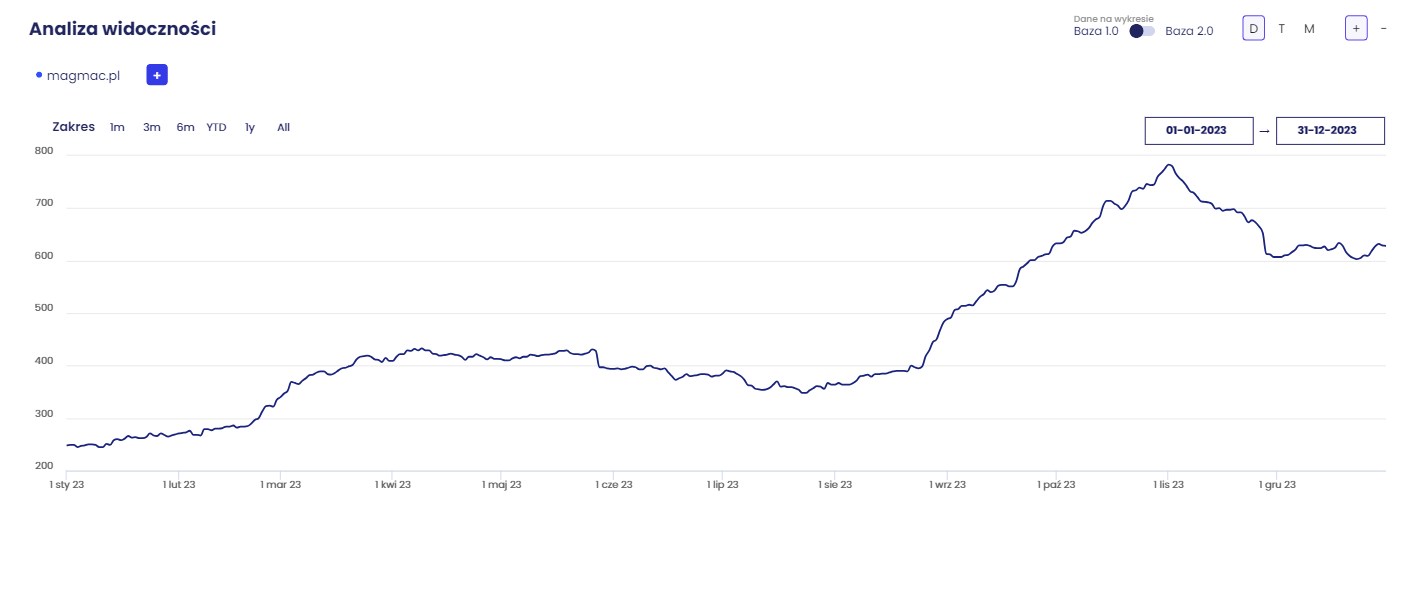Toggle the Baza 1.0 / Baza 2.0 switch
Viewport: 1424px width, 601px height.
pyautogui.click(x=1142, y=31)
